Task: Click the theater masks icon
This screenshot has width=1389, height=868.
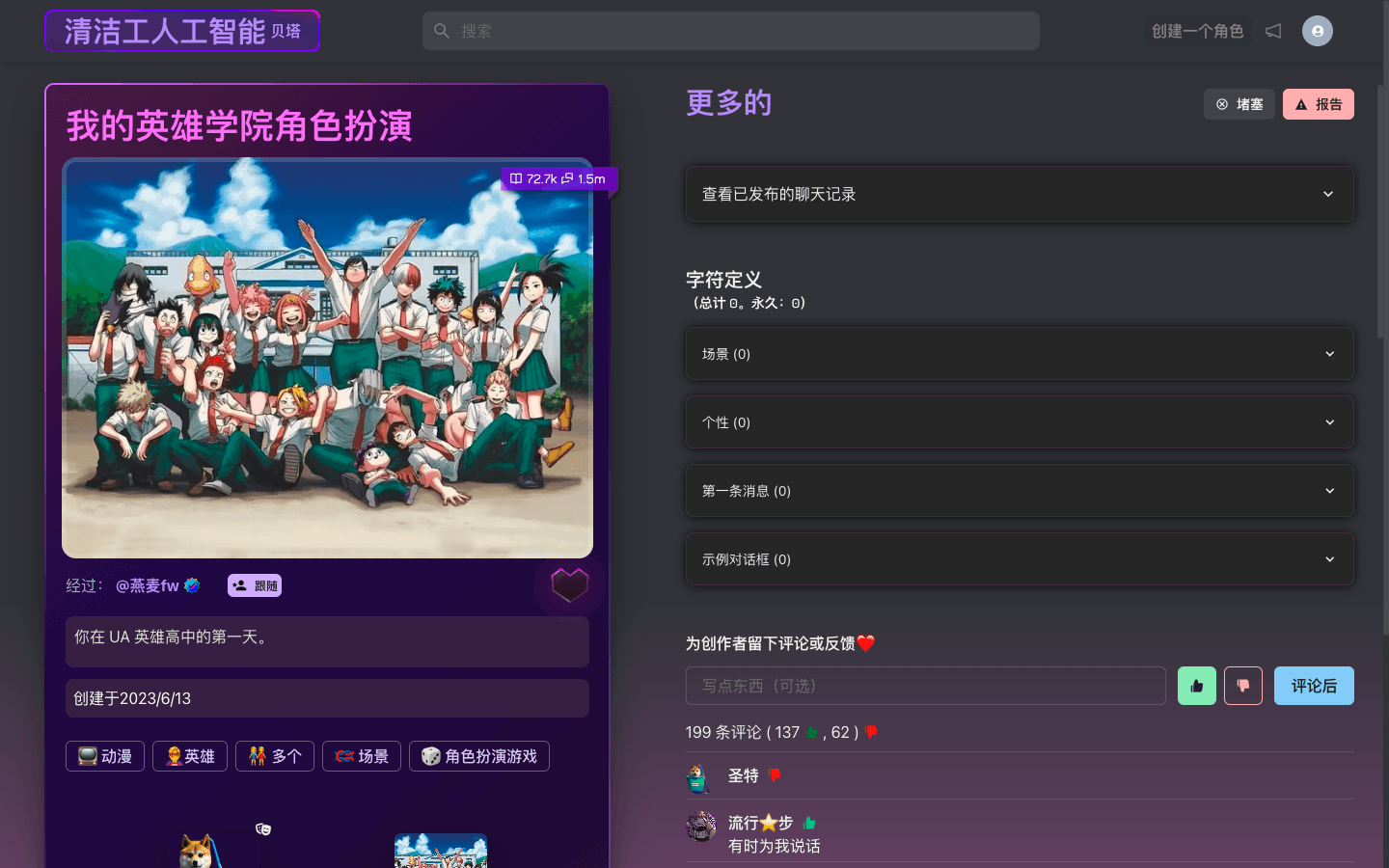Action: (263, 828)
